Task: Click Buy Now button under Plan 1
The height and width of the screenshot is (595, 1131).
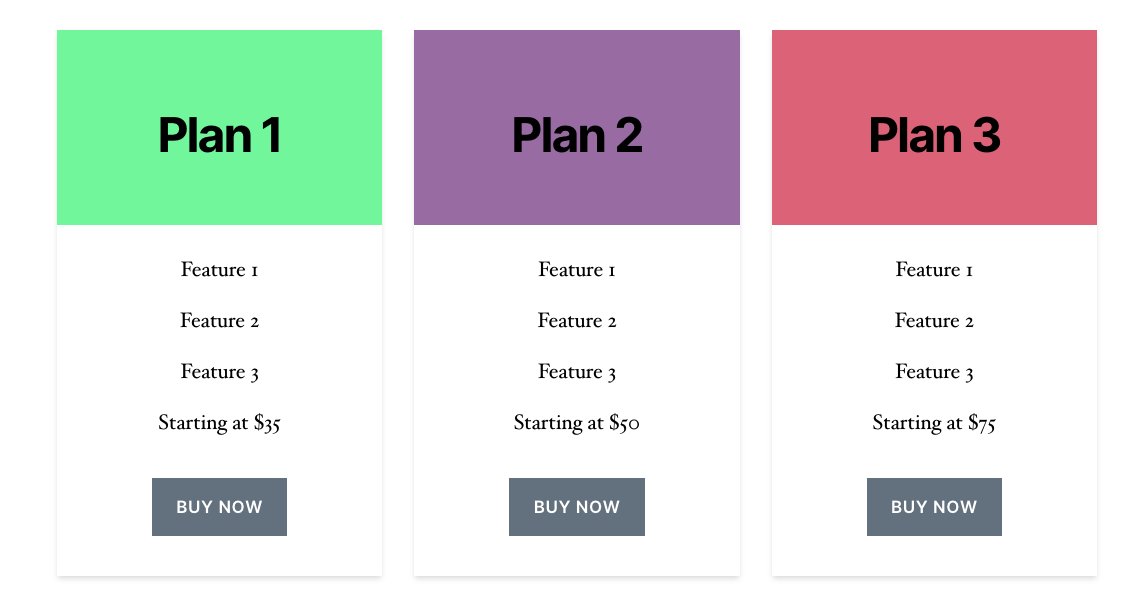Action: point(219,506)
